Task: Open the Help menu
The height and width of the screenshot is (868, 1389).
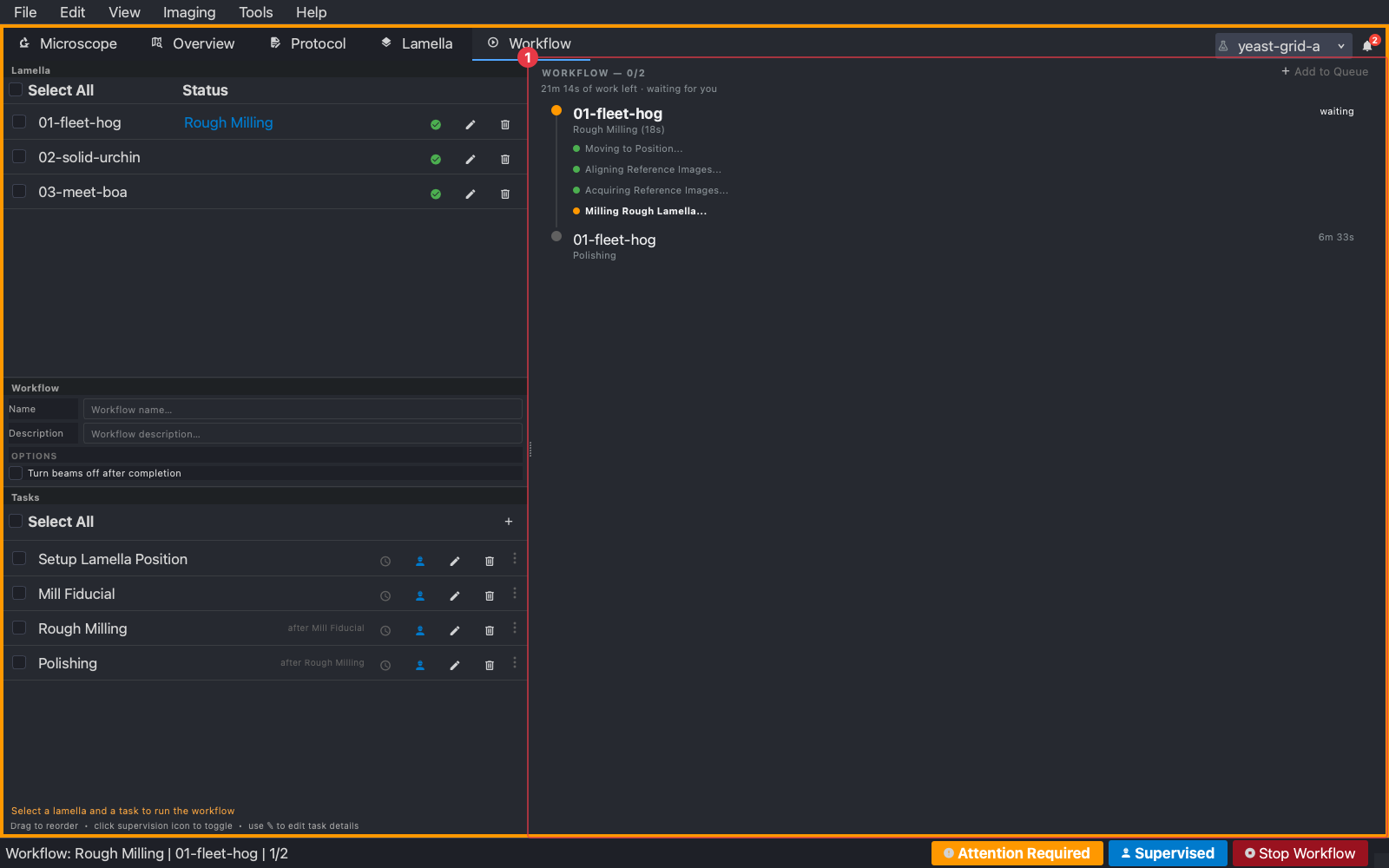Action: pyautogui.click(x=311, y=12)
